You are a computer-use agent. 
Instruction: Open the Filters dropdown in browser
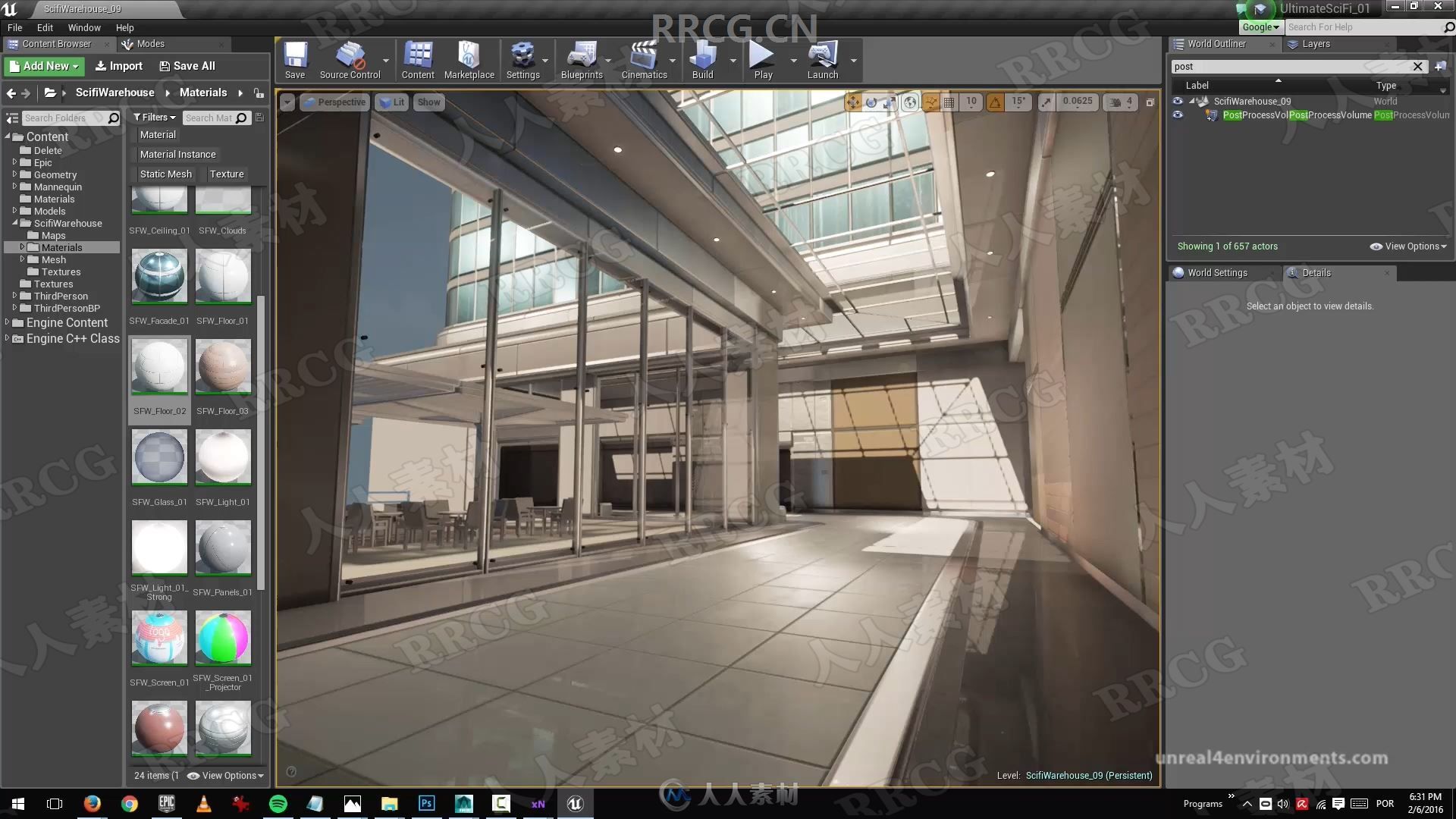(x=153, y=117)
